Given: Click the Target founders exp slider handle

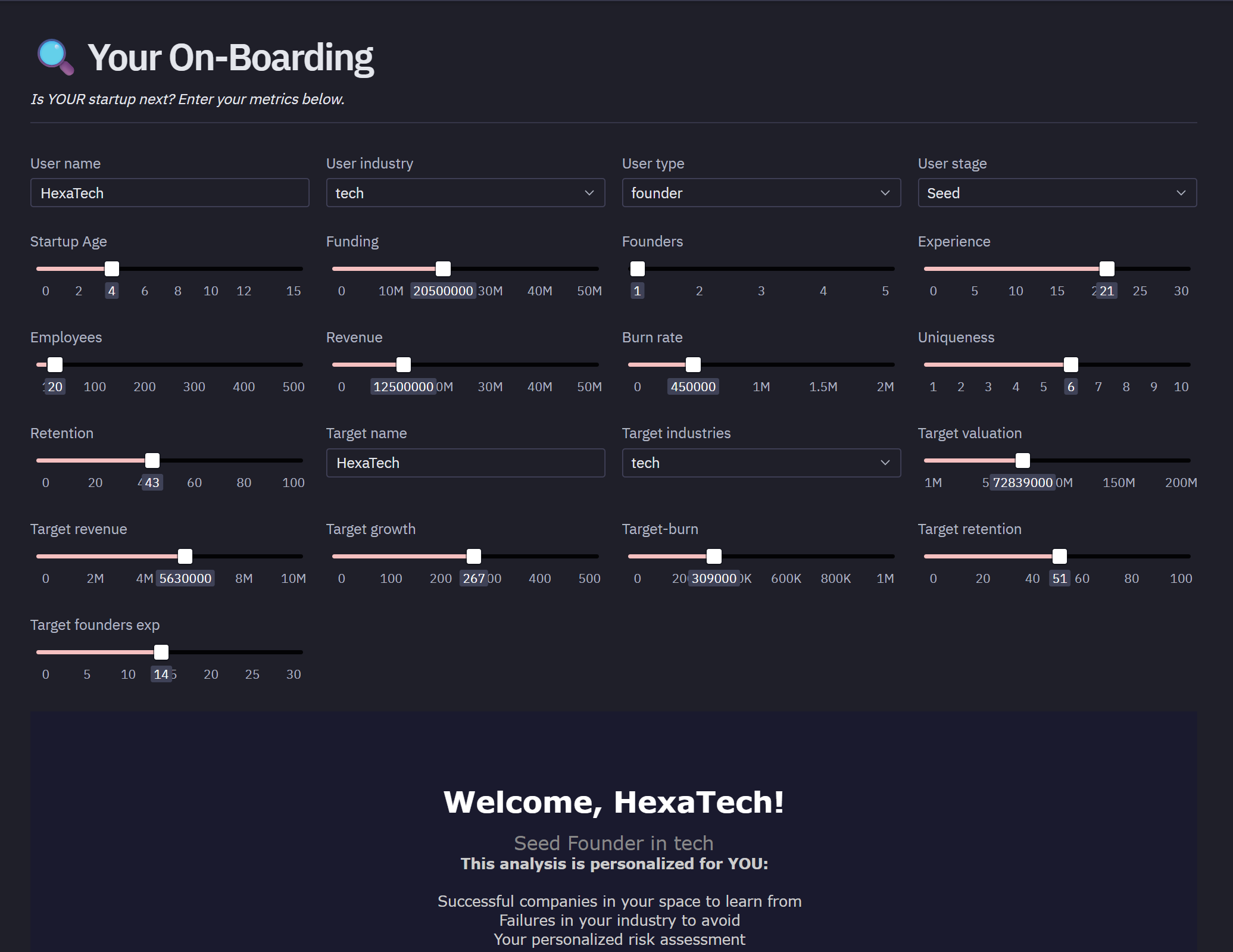Looking at the screenshot, I should tap(161, 652).
